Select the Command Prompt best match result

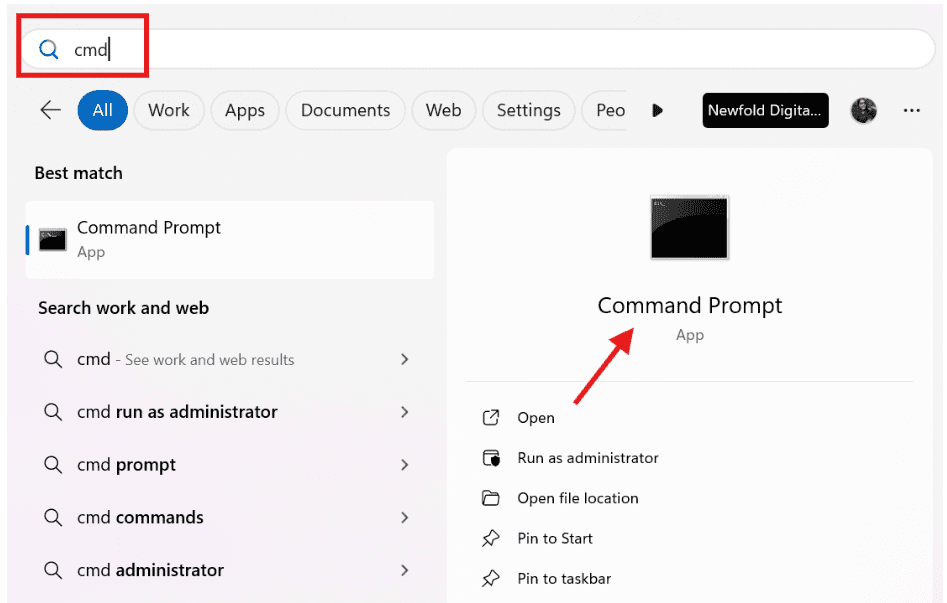click(230, 240)
